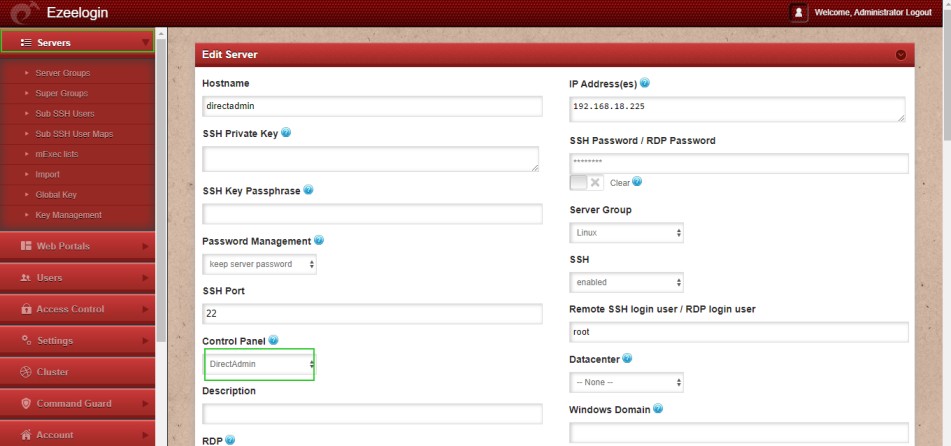Click the Account home icon
Image resolution: width=951 pixels, height=446 pixels.
click(x=26, y=434)
